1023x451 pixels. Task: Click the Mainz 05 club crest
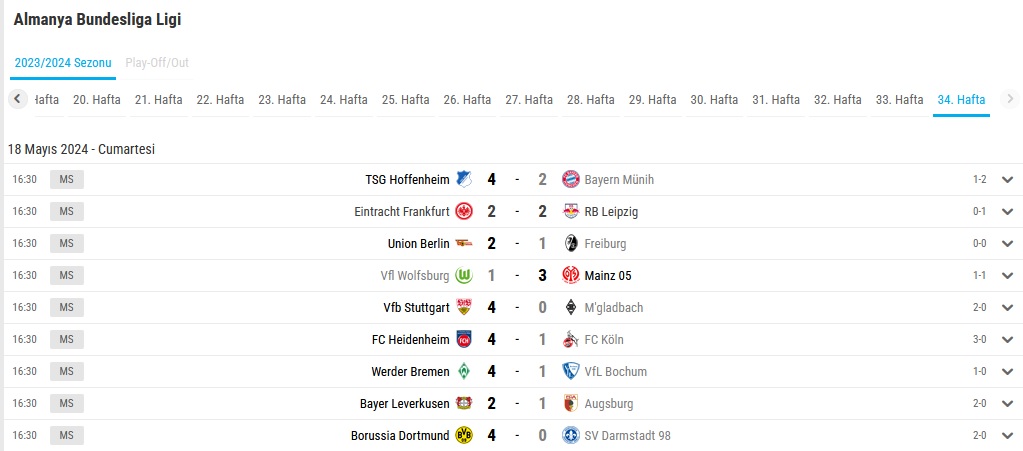[571, 275]
